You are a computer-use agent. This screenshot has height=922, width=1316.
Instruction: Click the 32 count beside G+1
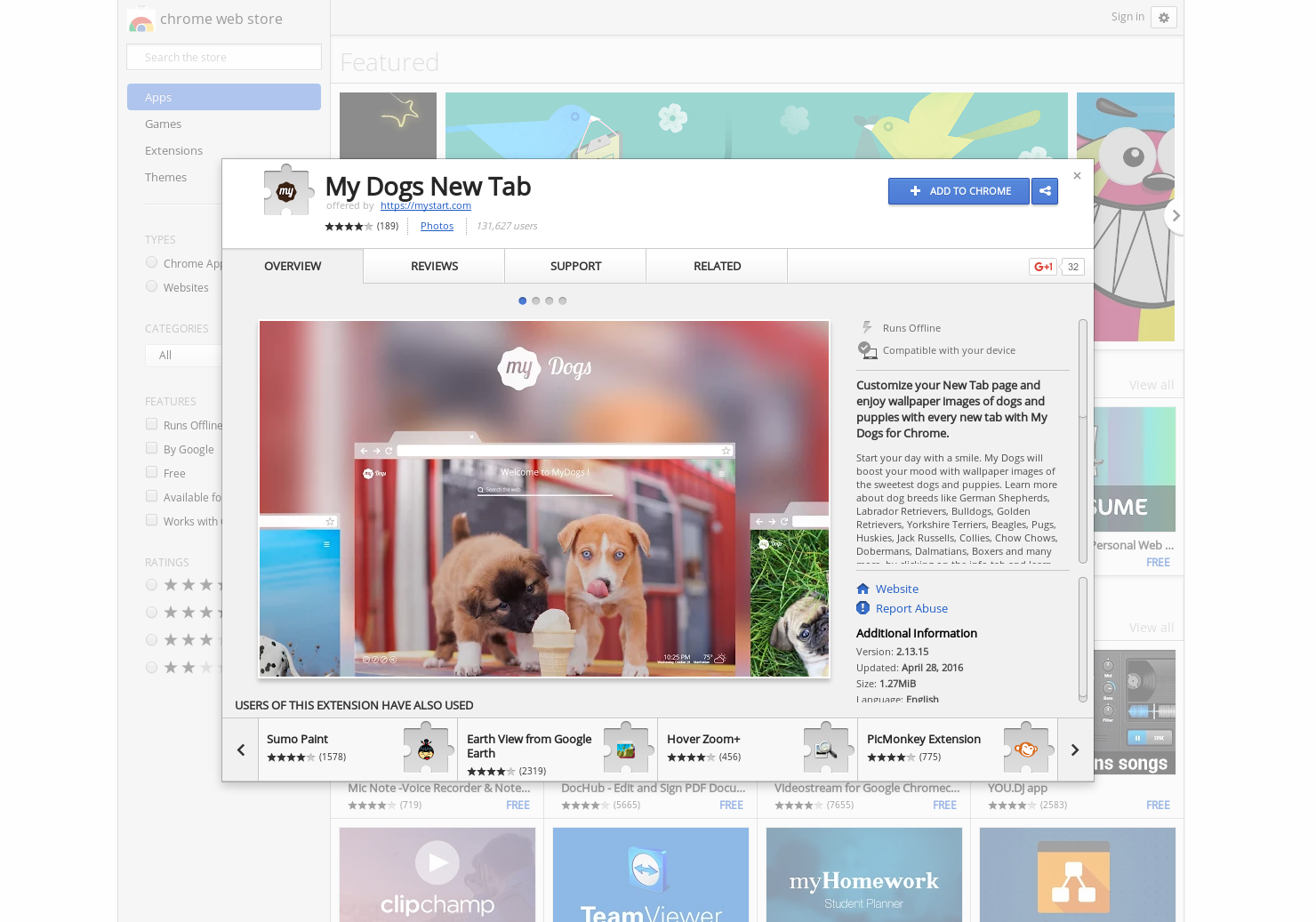(1073, 267)
